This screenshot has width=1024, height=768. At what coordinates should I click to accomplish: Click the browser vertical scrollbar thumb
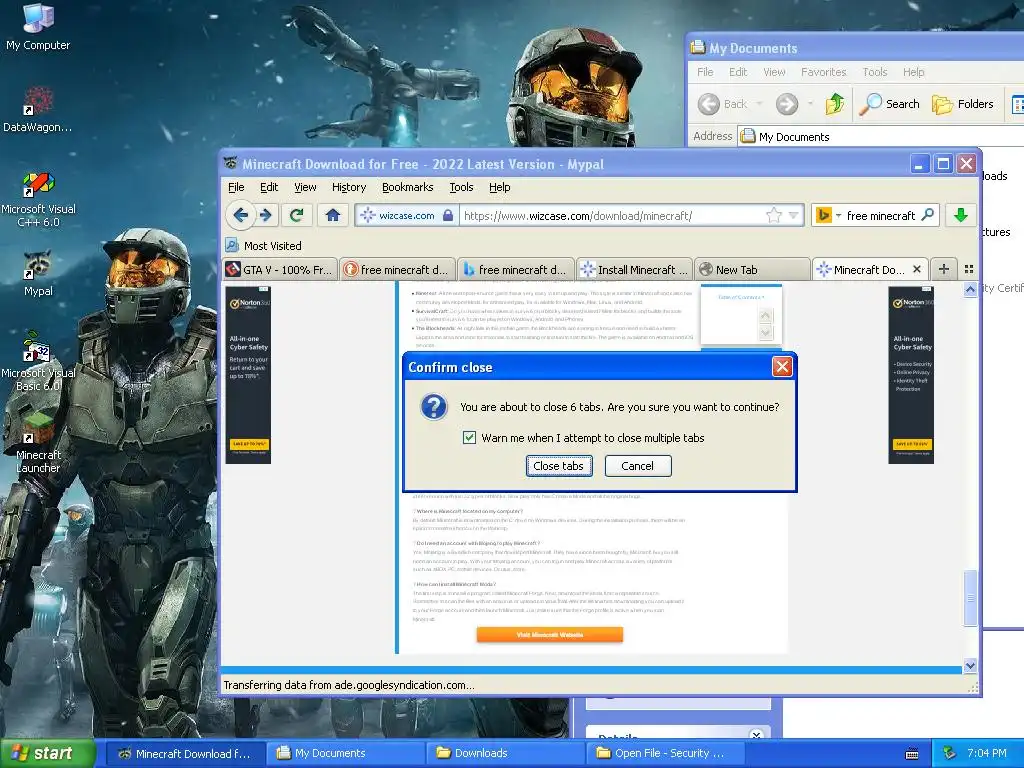970,597
